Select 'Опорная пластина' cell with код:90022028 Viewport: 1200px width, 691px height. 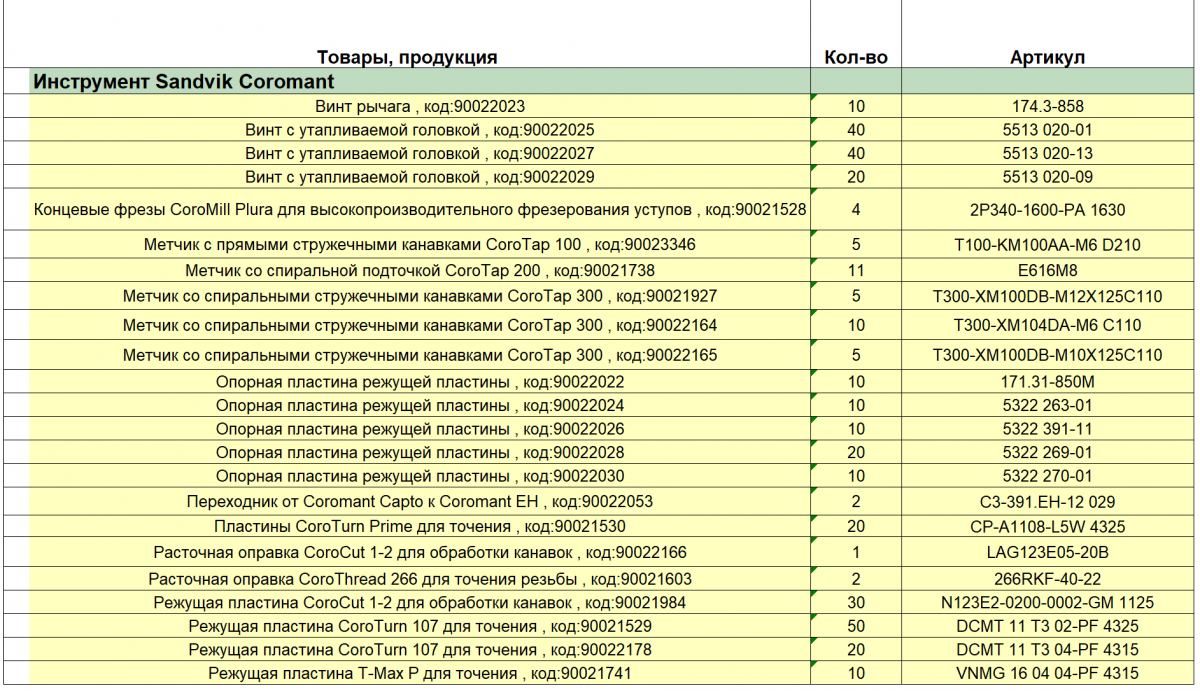(x=419, y=453)
